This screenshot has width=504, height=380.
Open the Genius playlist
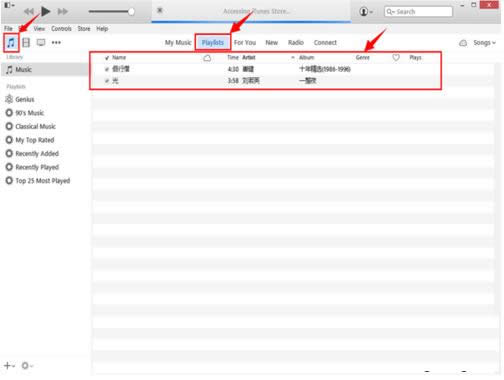pyautogui.click(x=25, y=99)
